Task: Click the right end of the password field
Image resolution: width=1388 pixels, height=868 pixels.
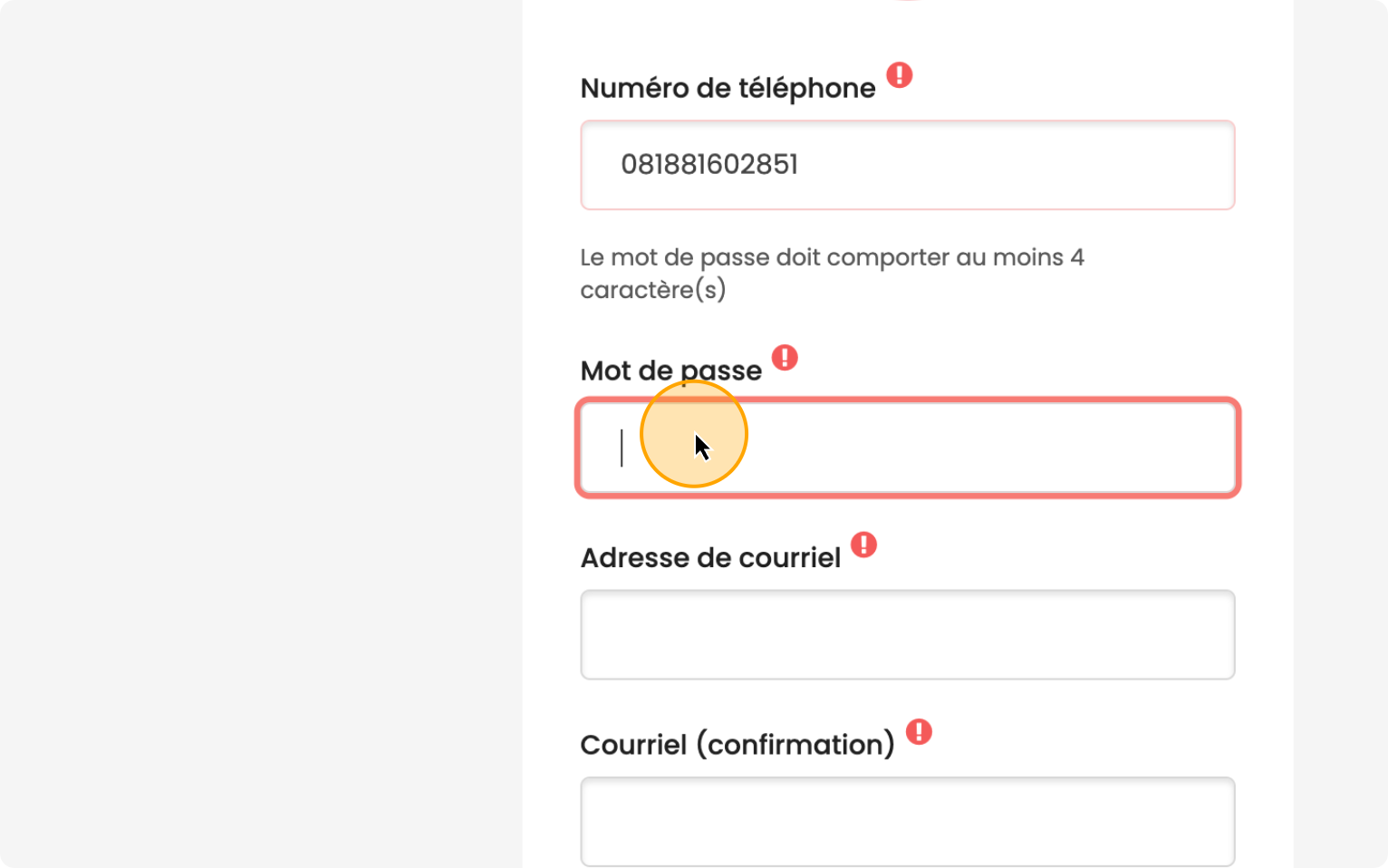Action: [x=1205, y=448]
